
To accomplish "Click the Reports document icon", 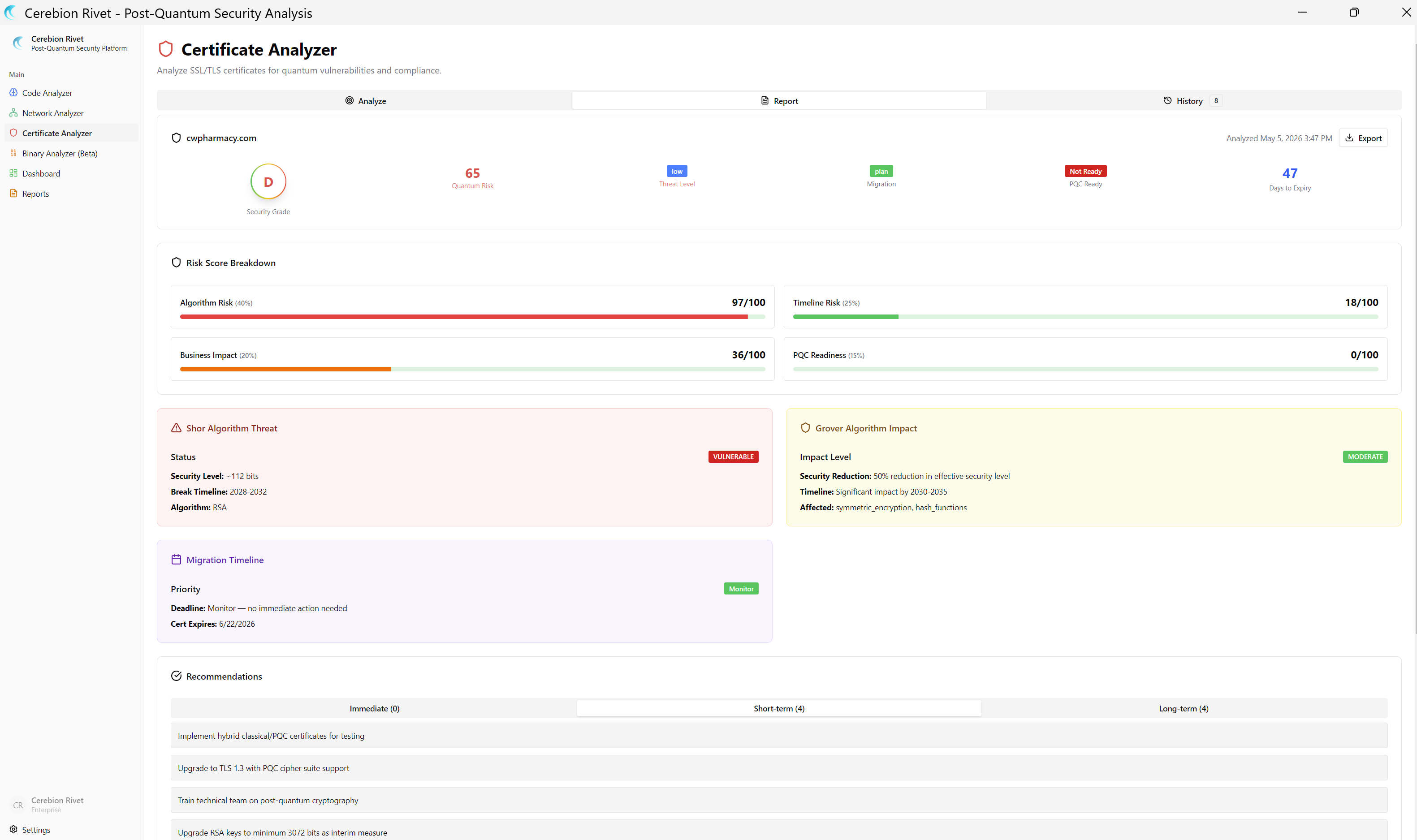I will (13, 193).
